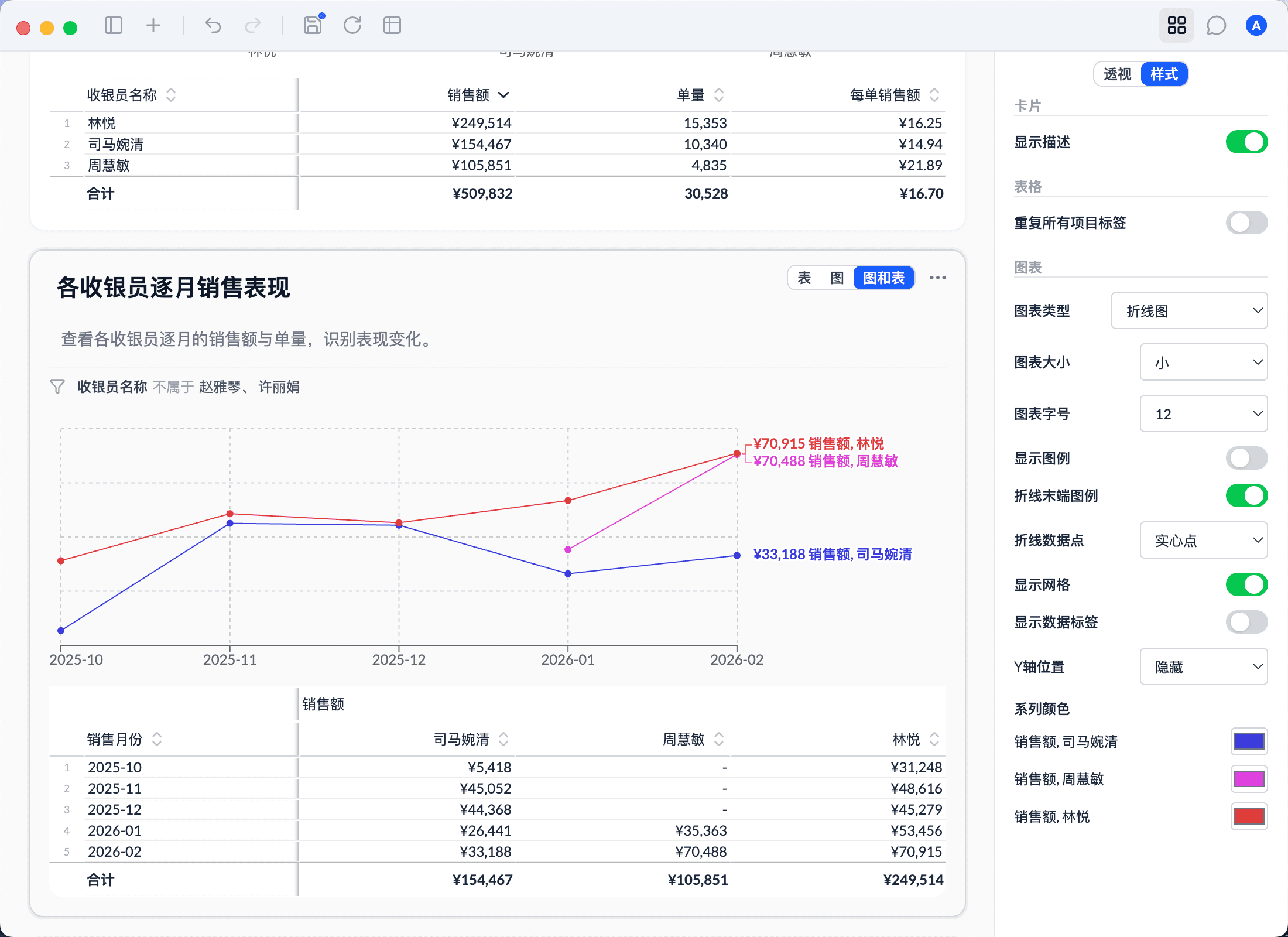
Task: Click the undo arrow icon
Action: pyautogui.click(x=213, y=26)
